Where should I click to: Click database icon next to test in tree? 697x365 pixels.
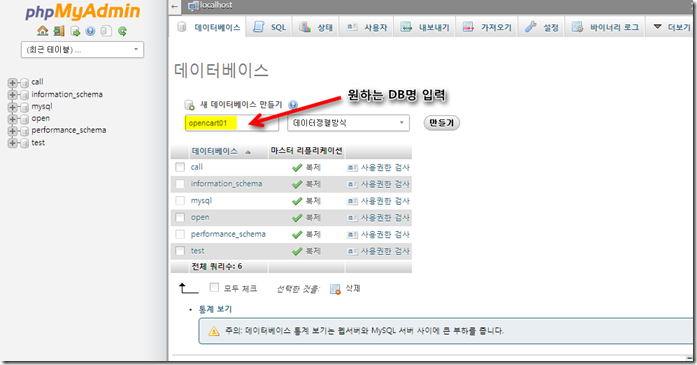click(x=24, y=144)
